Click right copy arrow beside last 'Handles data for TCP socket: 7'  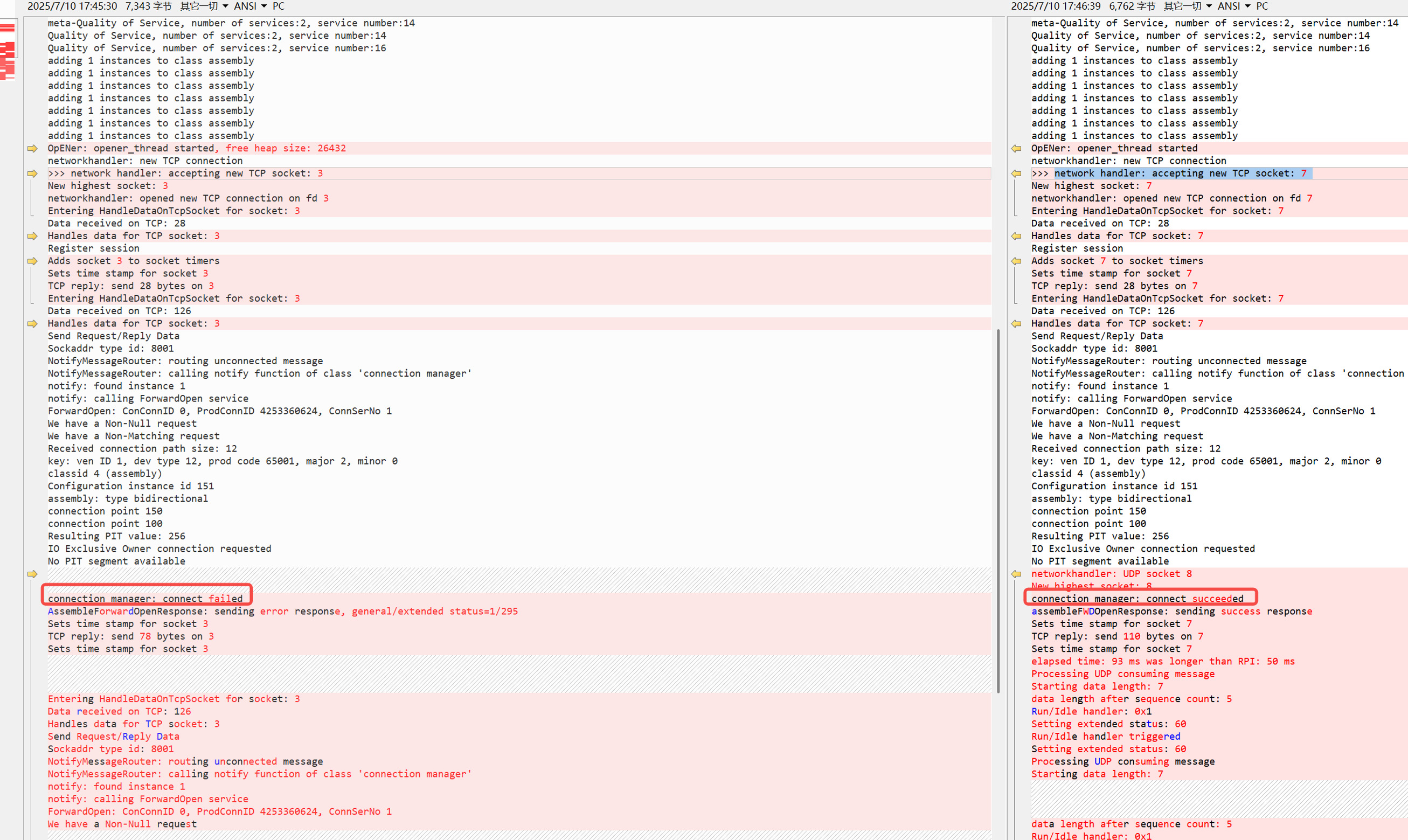pos(1016,324)
